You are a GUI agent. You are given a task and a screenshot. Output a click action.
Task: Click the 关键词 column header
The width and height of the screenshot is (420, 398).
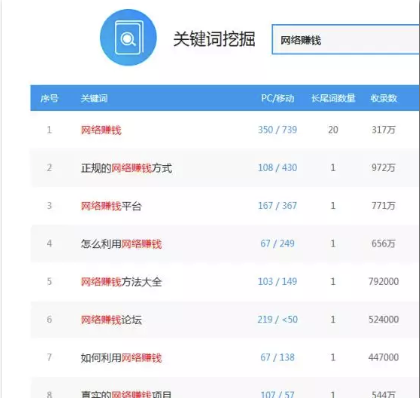[94, 98]
